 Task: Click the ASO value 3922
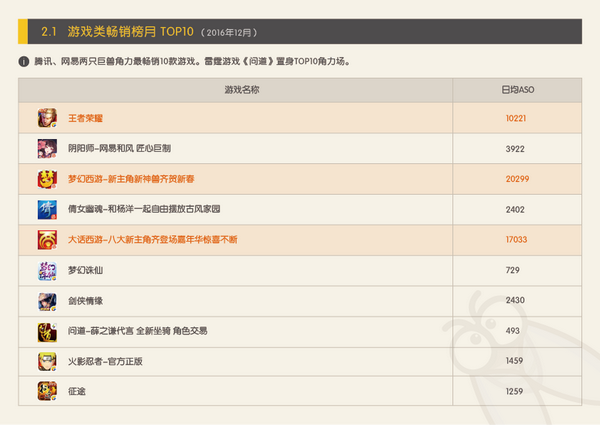click(x=515, y=149)
